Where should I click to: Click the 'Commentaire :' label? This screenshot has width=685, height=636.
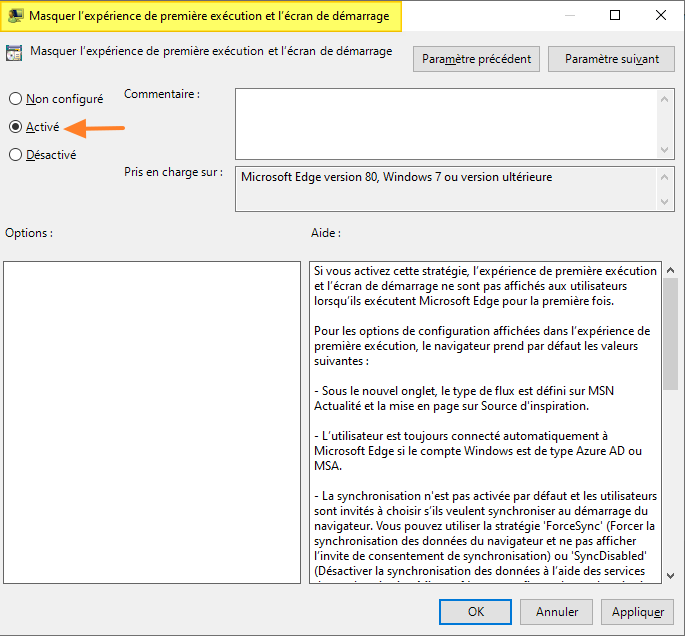click(162, 94)
